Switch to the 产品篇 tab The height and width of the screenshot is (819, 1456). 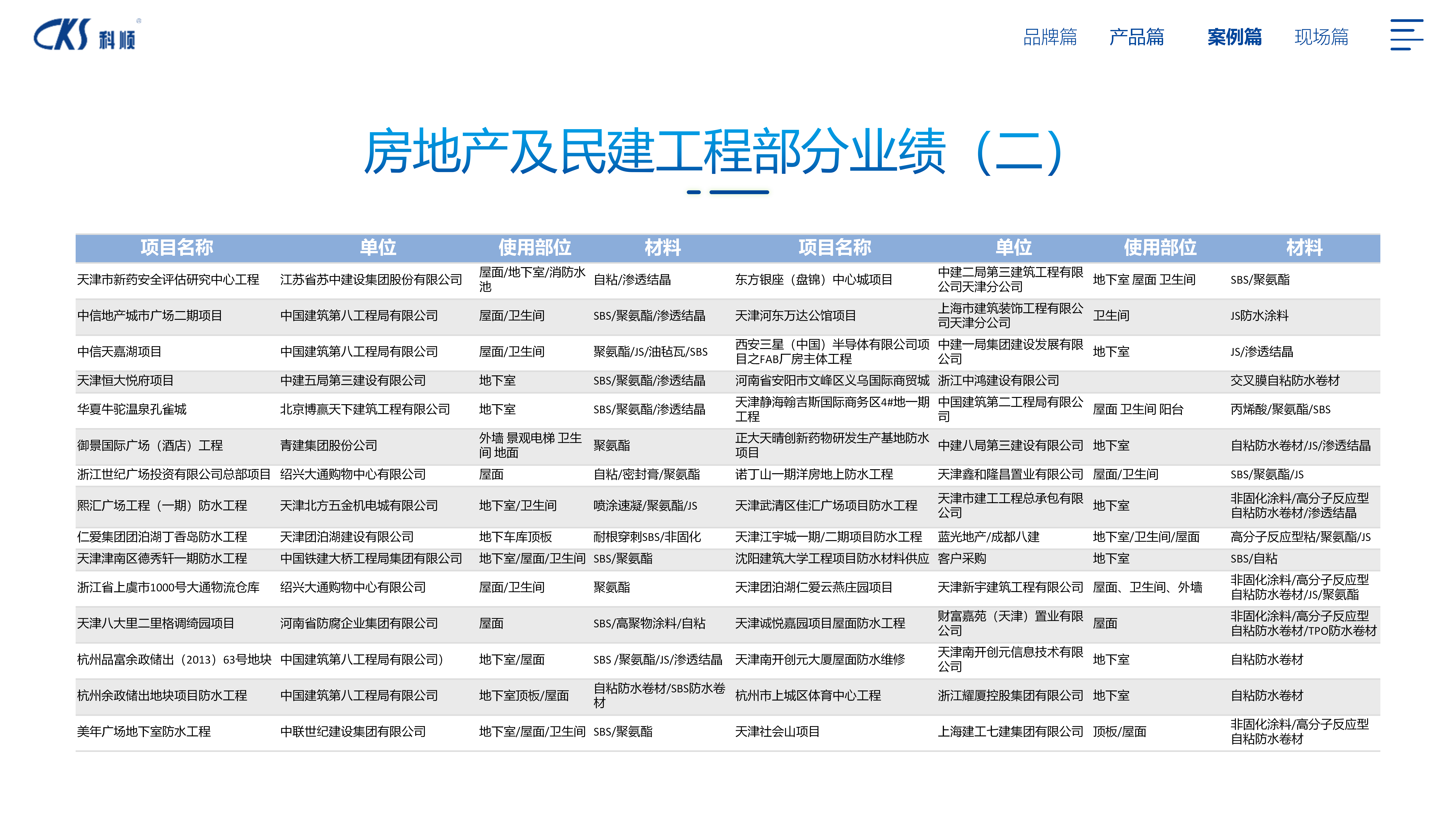tap(1137, 37)
